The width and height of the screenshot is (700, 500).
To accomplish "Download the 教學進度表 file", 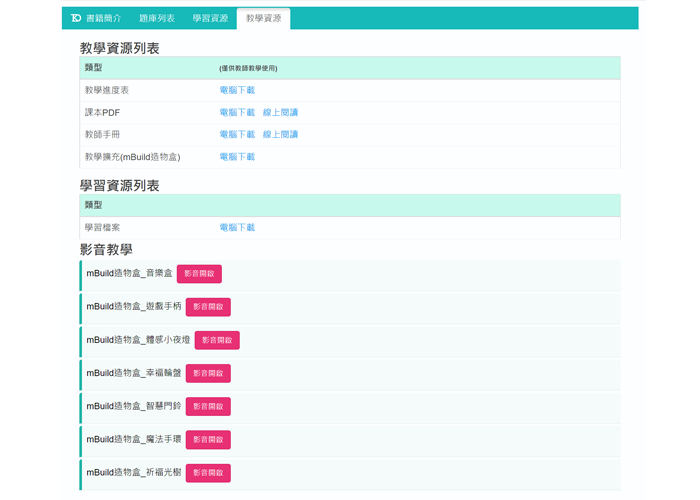I will (x=237, y=90).
